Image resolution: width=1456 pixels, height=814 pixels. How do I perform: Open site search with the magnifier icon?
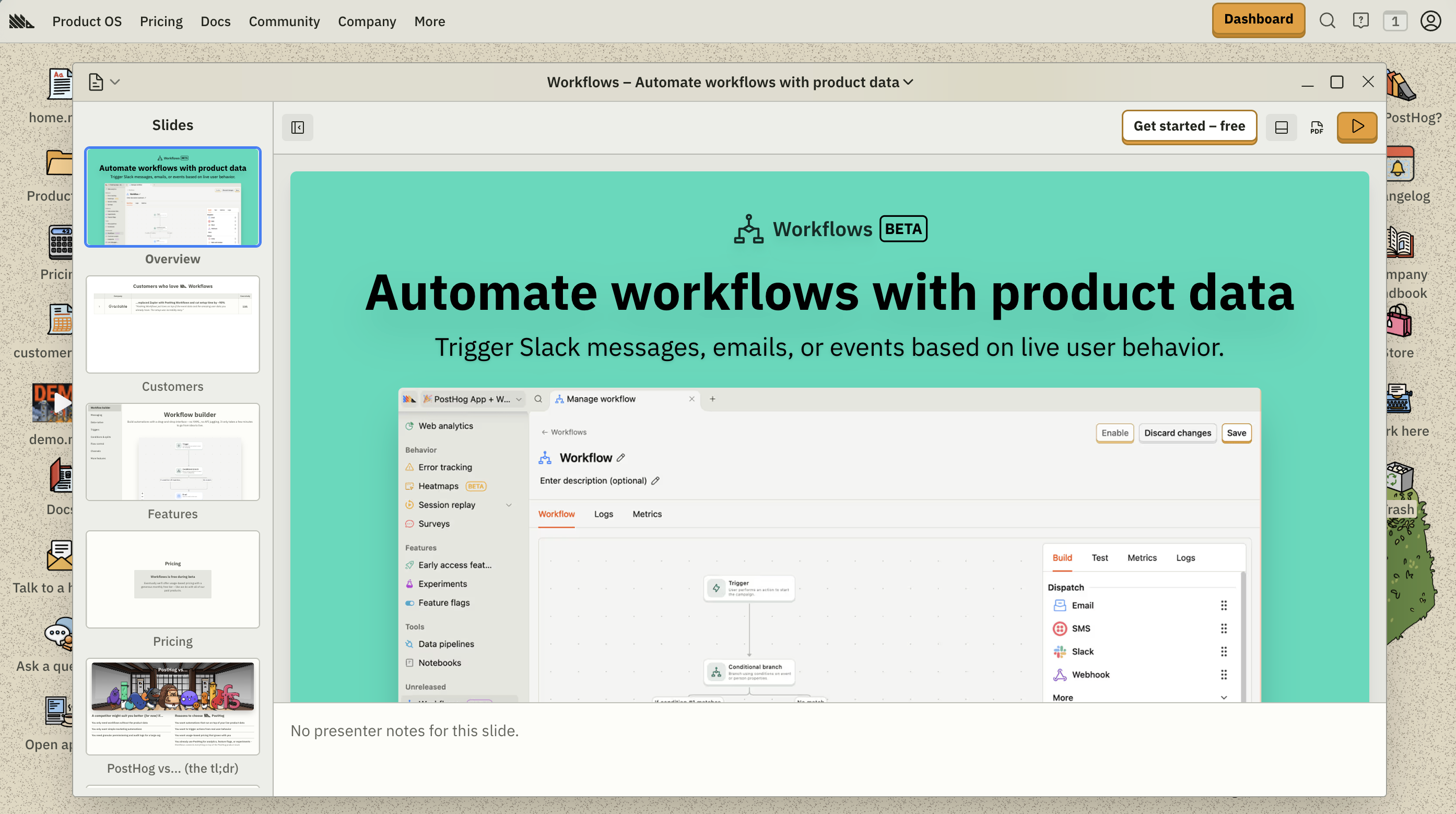[1328, 21]
